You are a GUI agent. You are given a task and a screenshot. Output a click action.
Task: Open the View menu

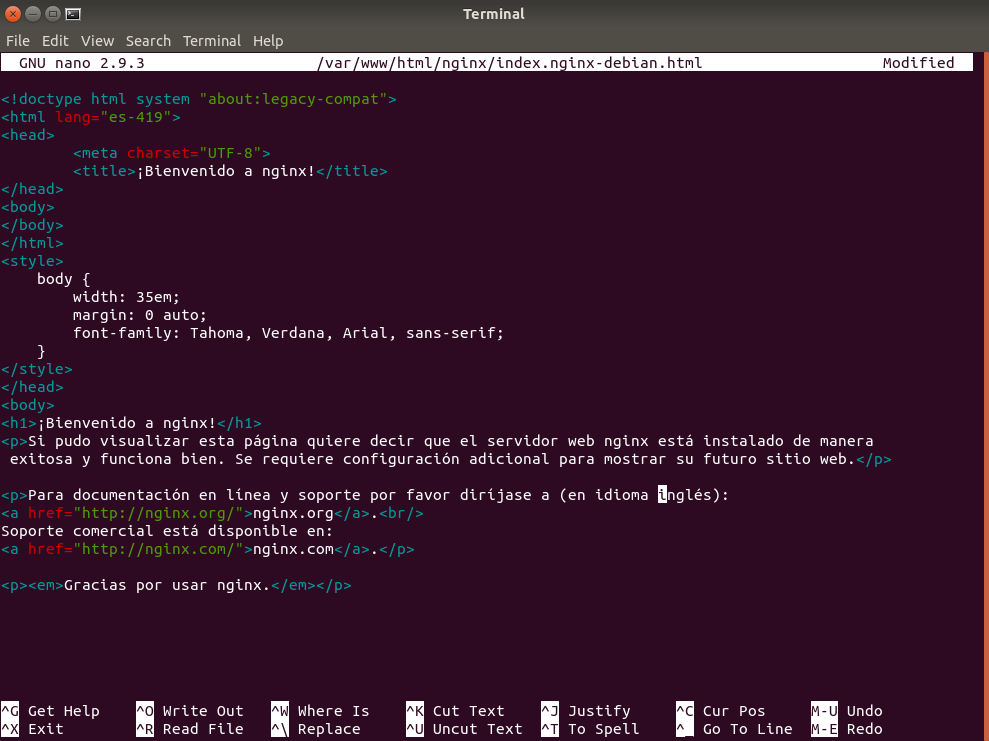(97, 41)
